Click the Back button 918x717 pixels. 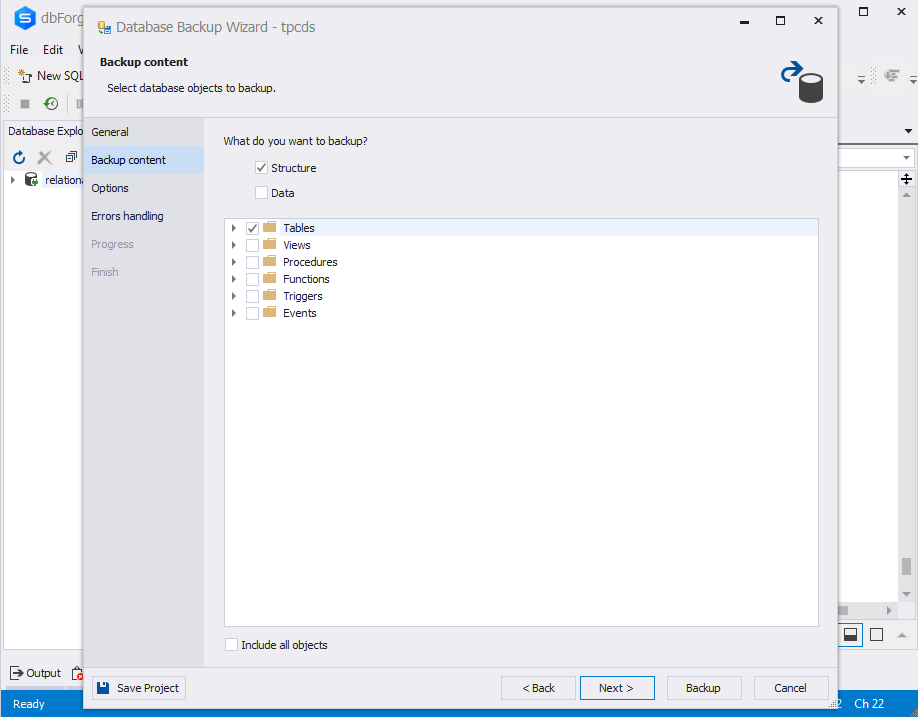[x=538, y=688]
